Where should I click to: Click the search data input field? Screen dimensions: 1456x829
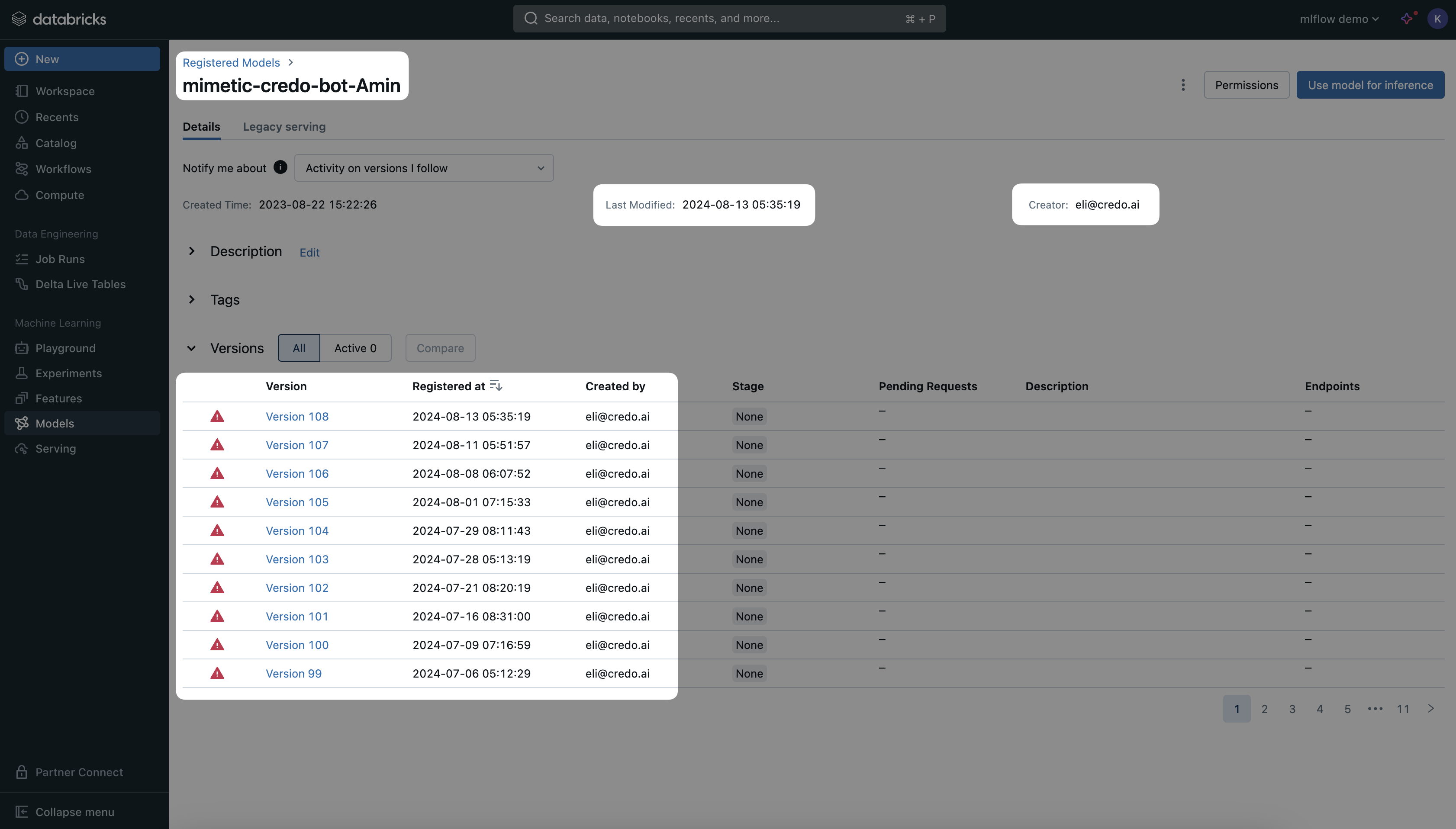click(729, 19)
